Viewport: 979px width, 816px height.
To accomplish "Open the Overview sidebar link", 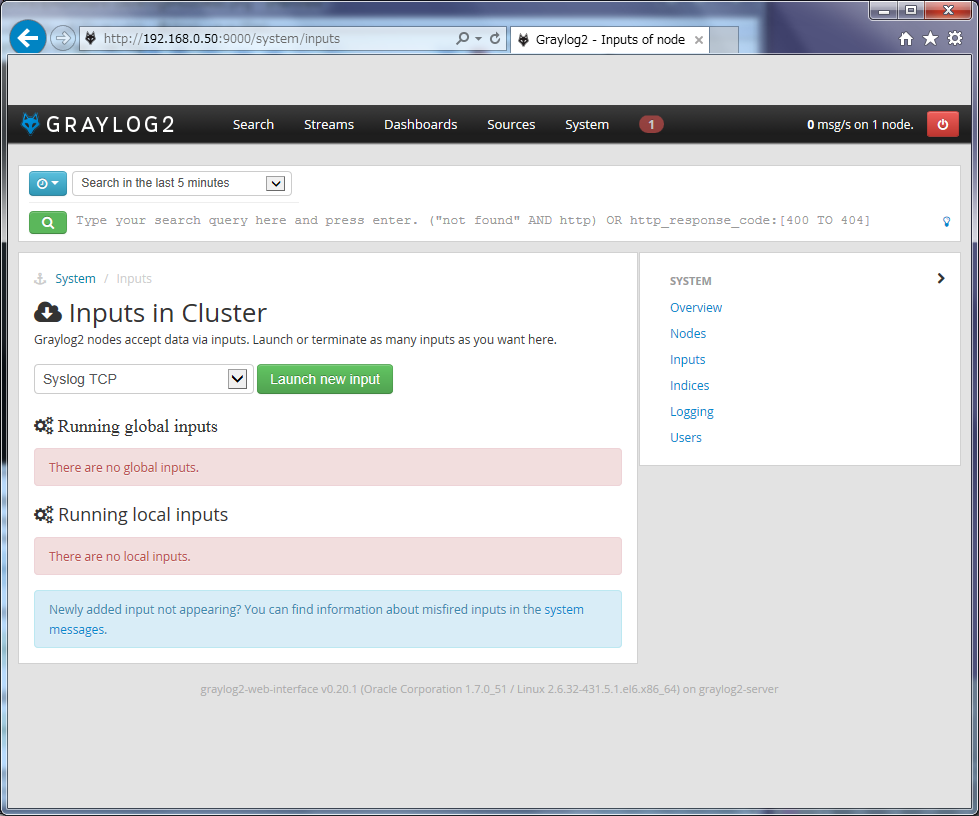I will click(x=696, y=308).
